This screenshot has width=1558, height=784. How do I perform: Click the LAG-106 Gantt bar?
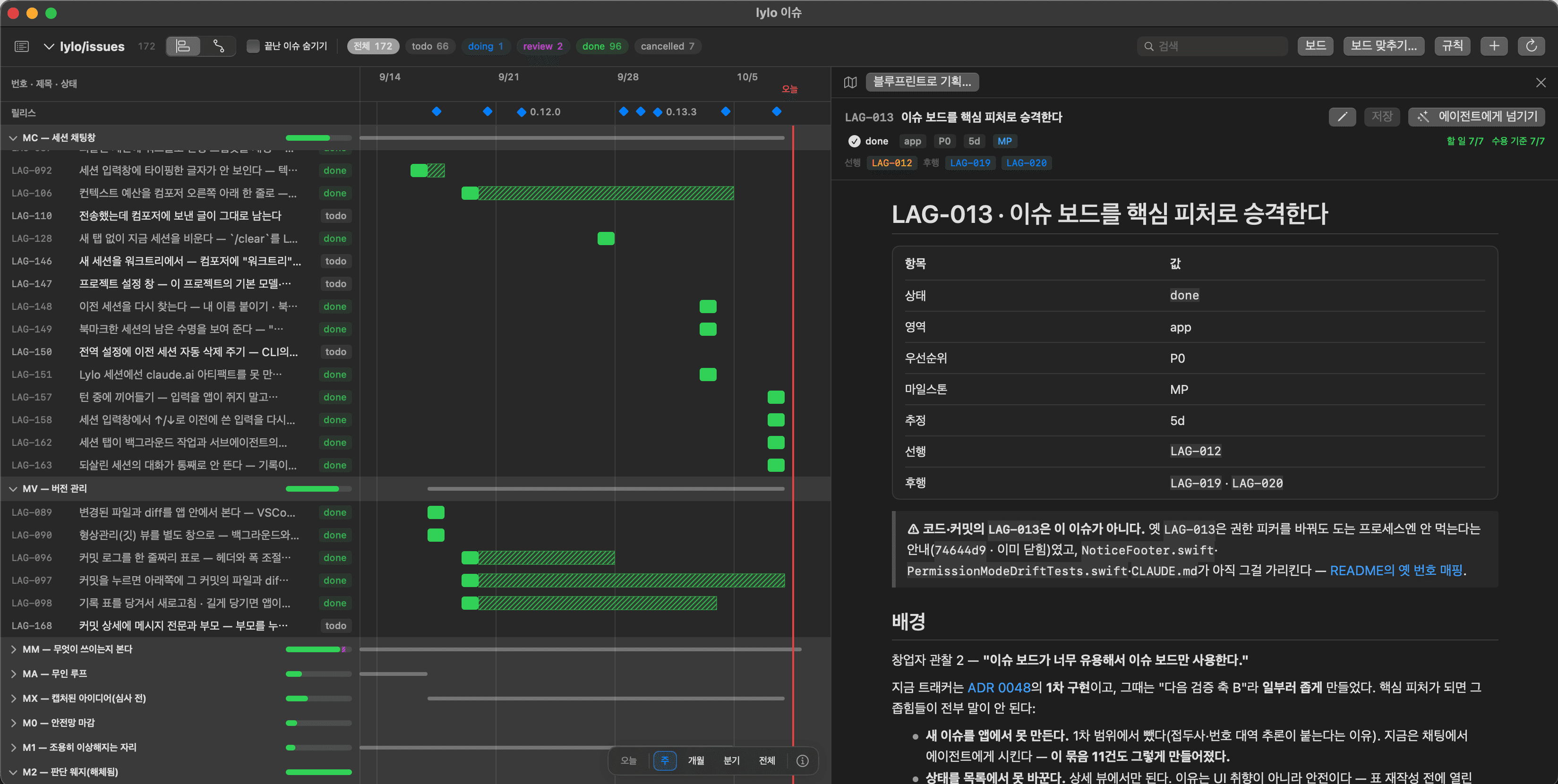pyautogui.click(x=598, y=194)
